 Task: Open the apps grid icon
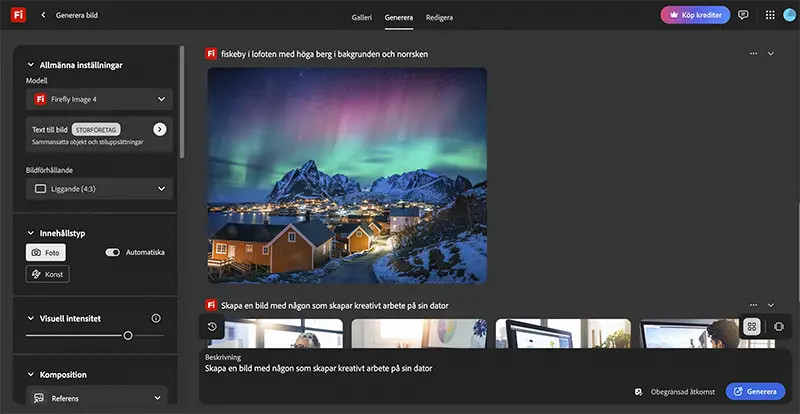[770, 15]
